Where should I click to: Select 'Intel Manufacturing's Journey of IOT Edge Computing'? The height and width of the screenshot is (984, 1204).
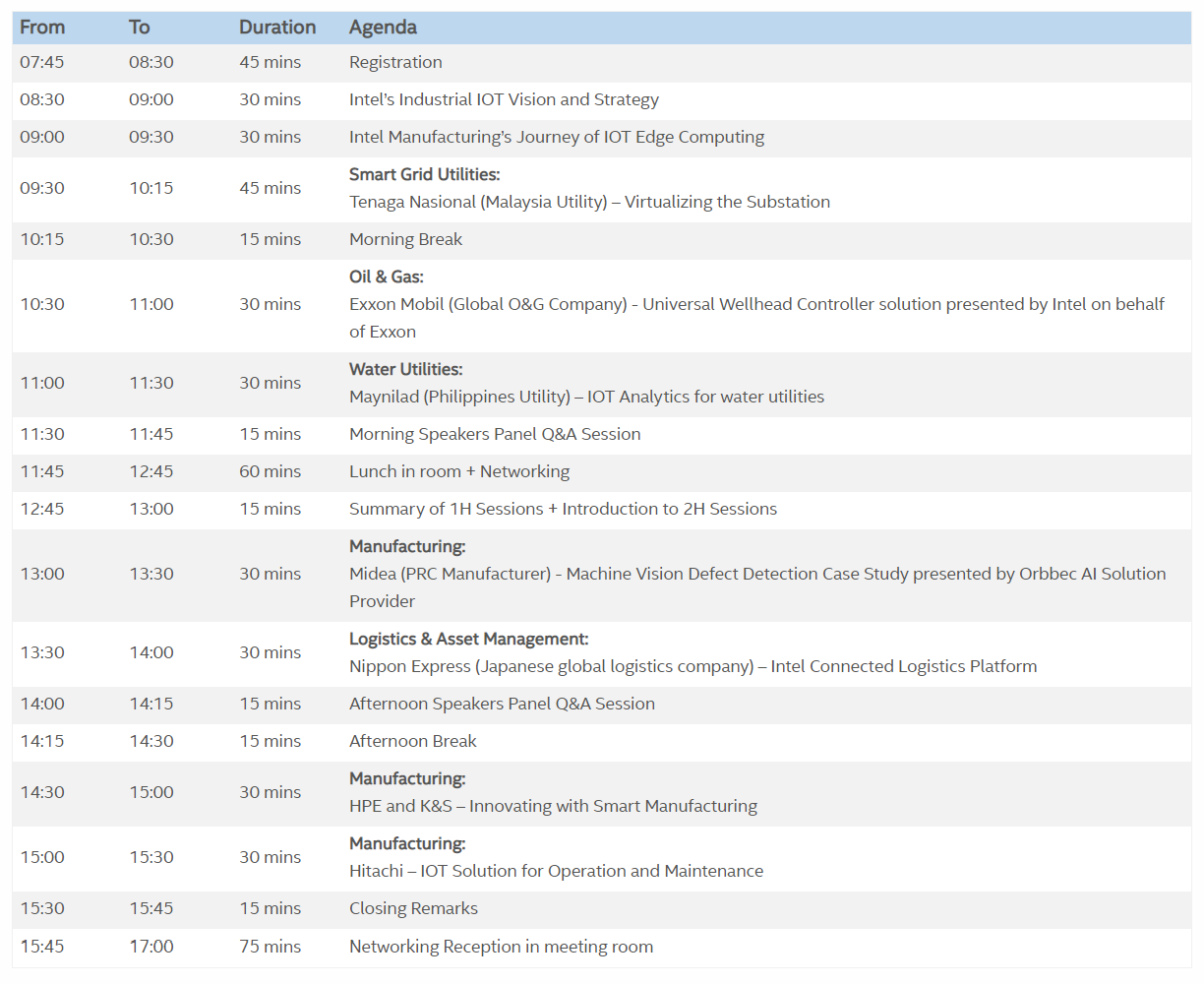pos(557,137)
